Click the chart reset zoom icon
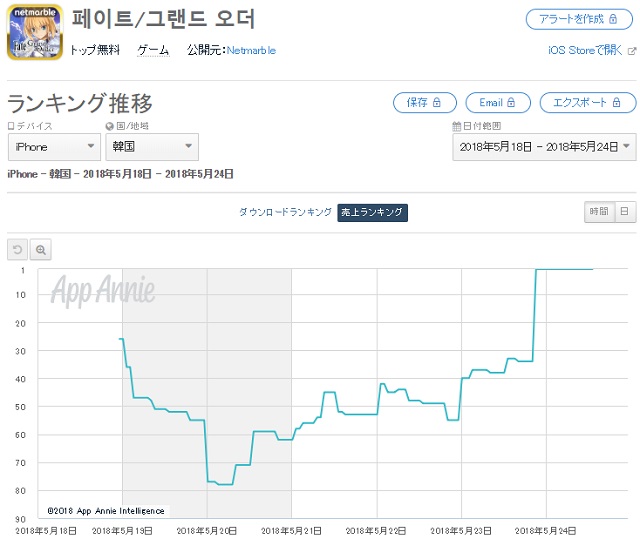 (18, 249)
